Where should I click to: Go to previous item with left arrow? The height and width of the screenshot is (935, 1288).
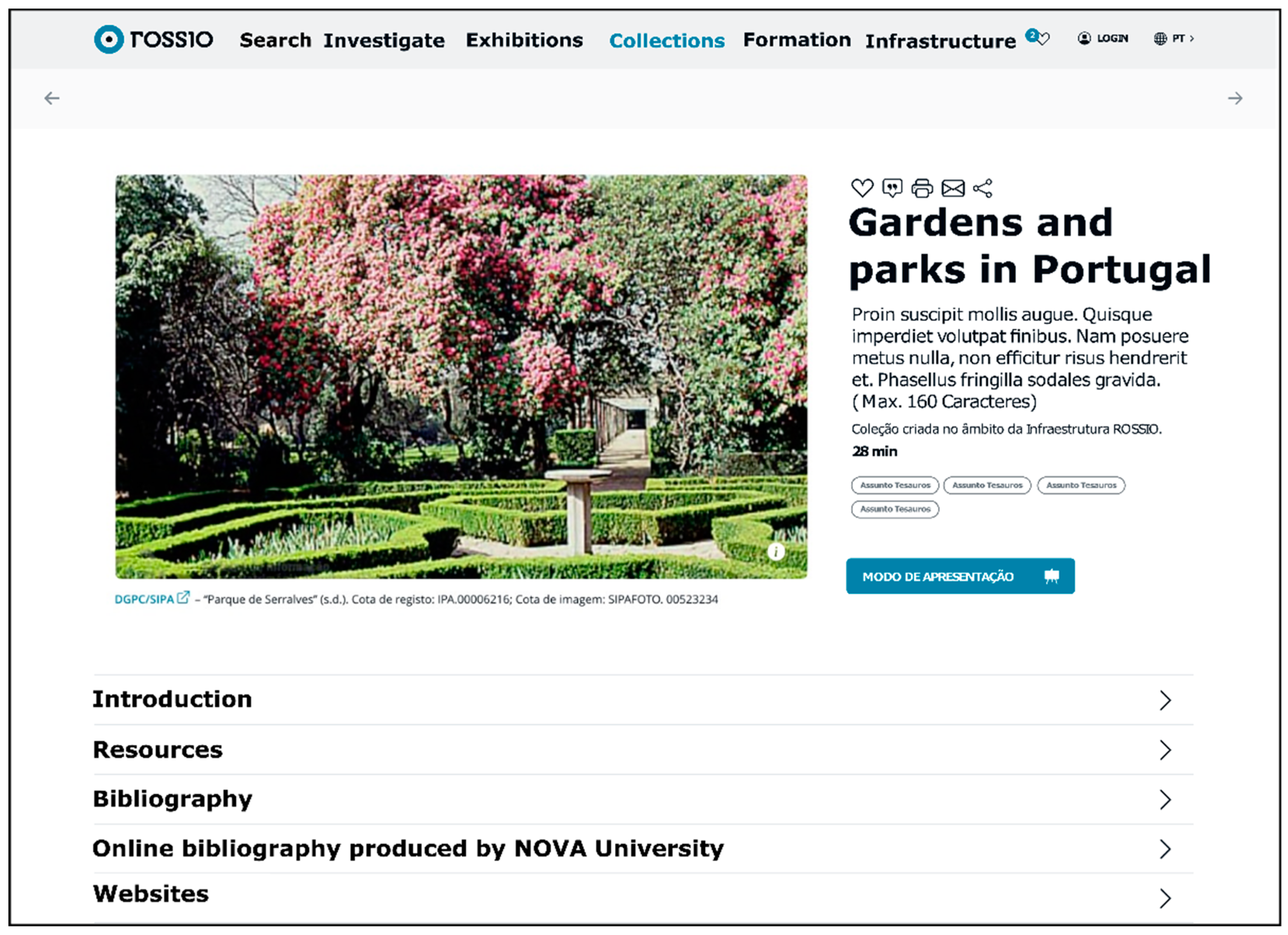52,98
